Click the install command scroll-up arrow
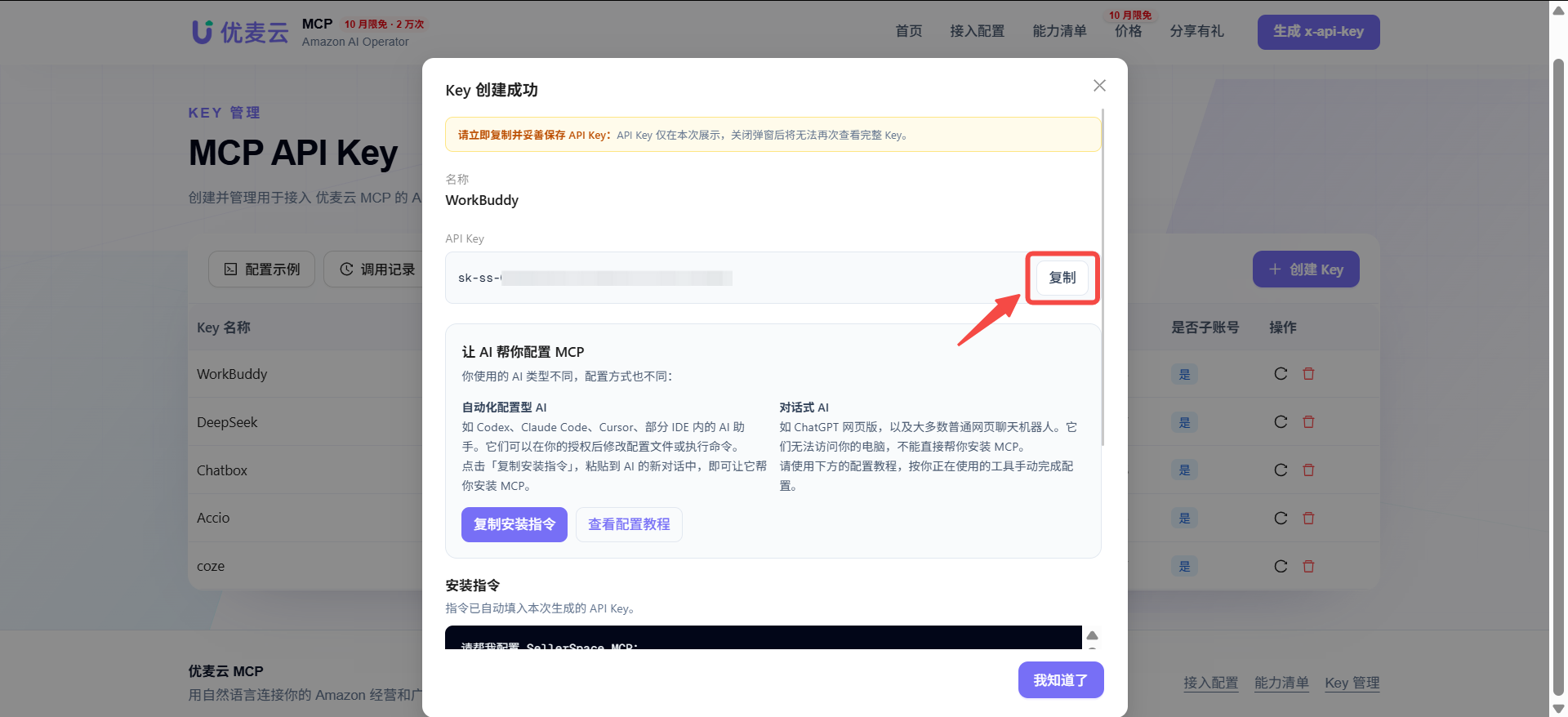 [1092, 635]
